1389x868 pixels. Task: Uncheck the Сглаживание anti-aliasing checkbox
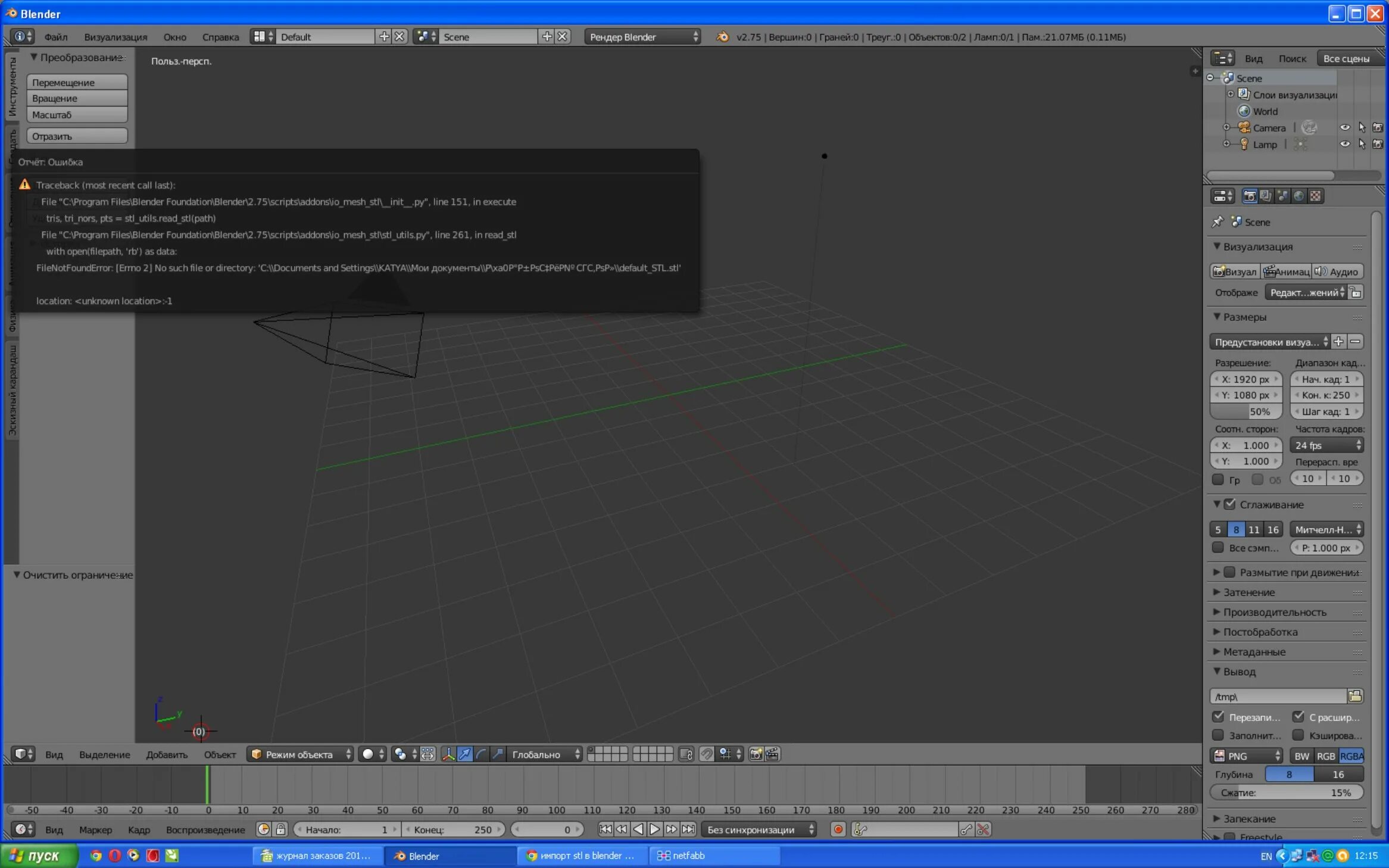click(x=1230, y=504)
